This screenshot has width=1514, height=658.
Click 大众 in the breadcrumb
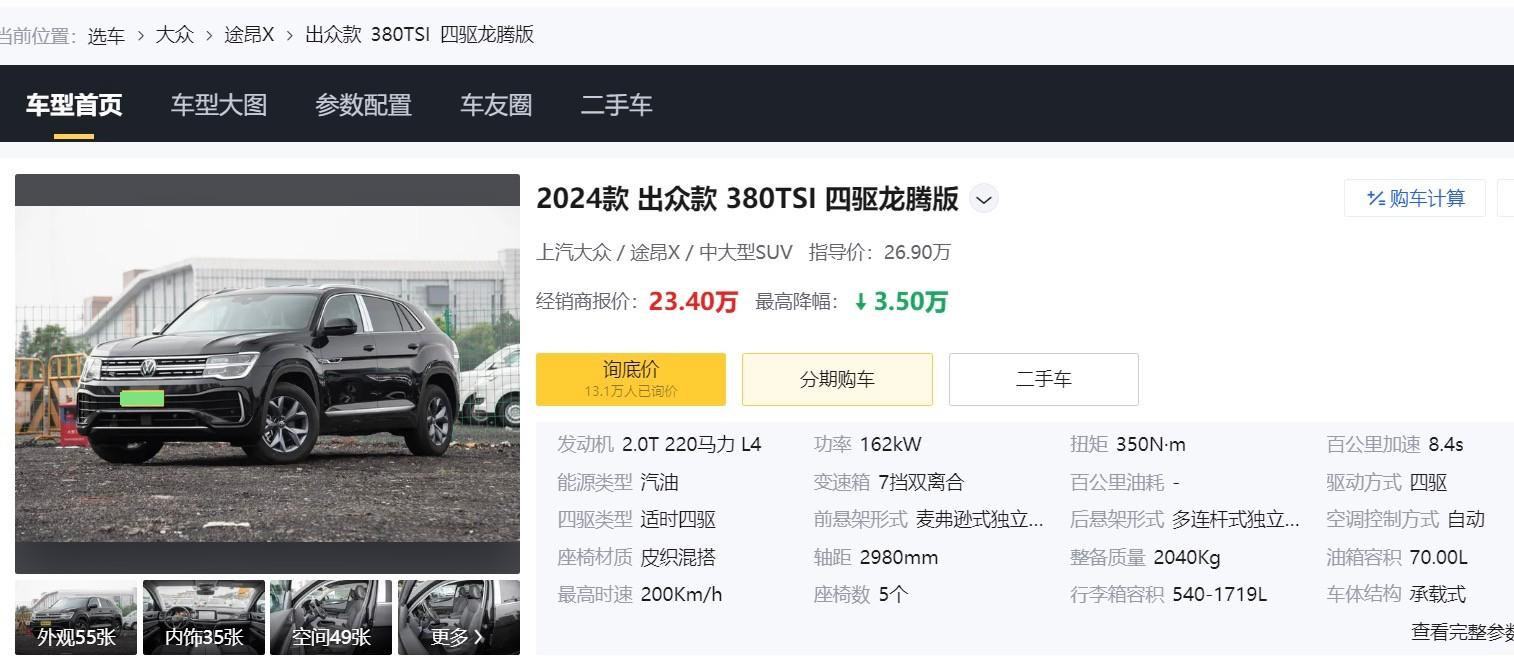tap(175, 35)
